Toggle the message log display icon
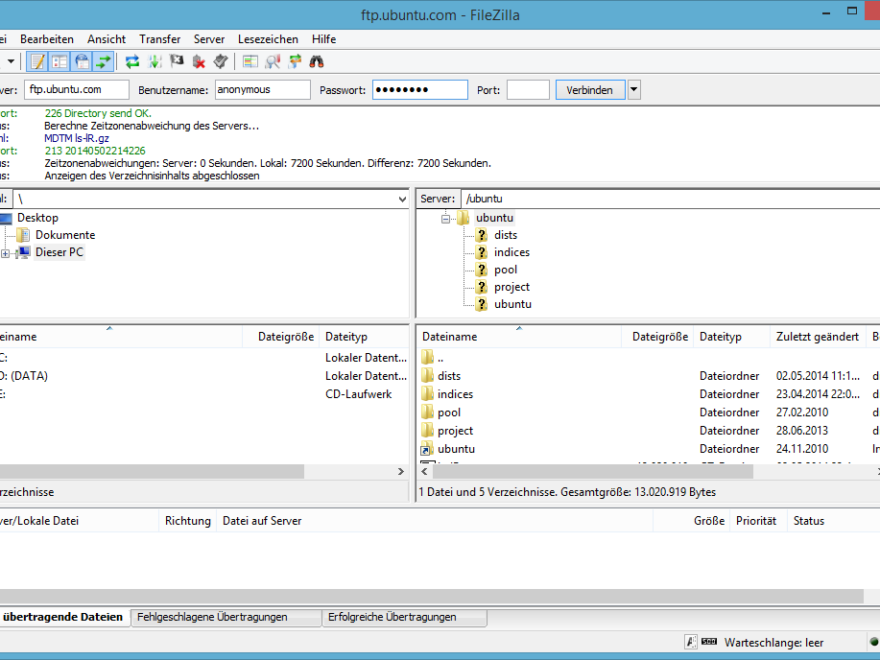Viewport: 880px width, 660px height. (38, 62)
